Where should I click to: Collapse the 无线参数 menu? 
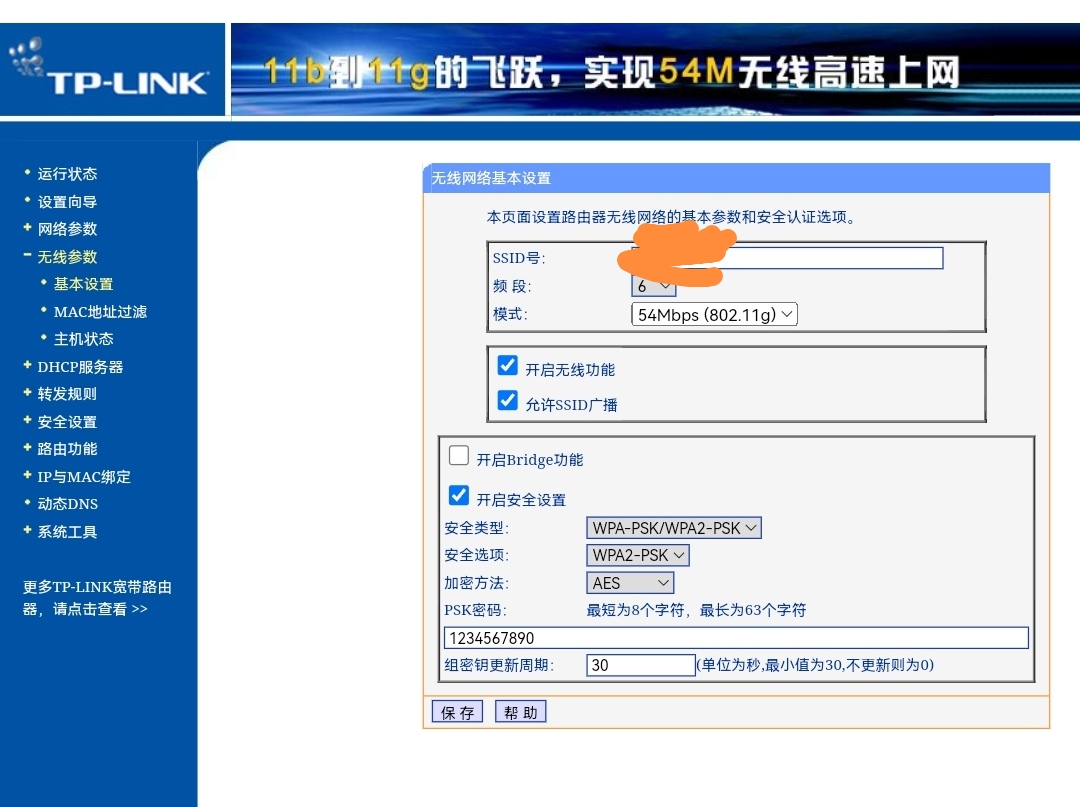pos(67,257)
